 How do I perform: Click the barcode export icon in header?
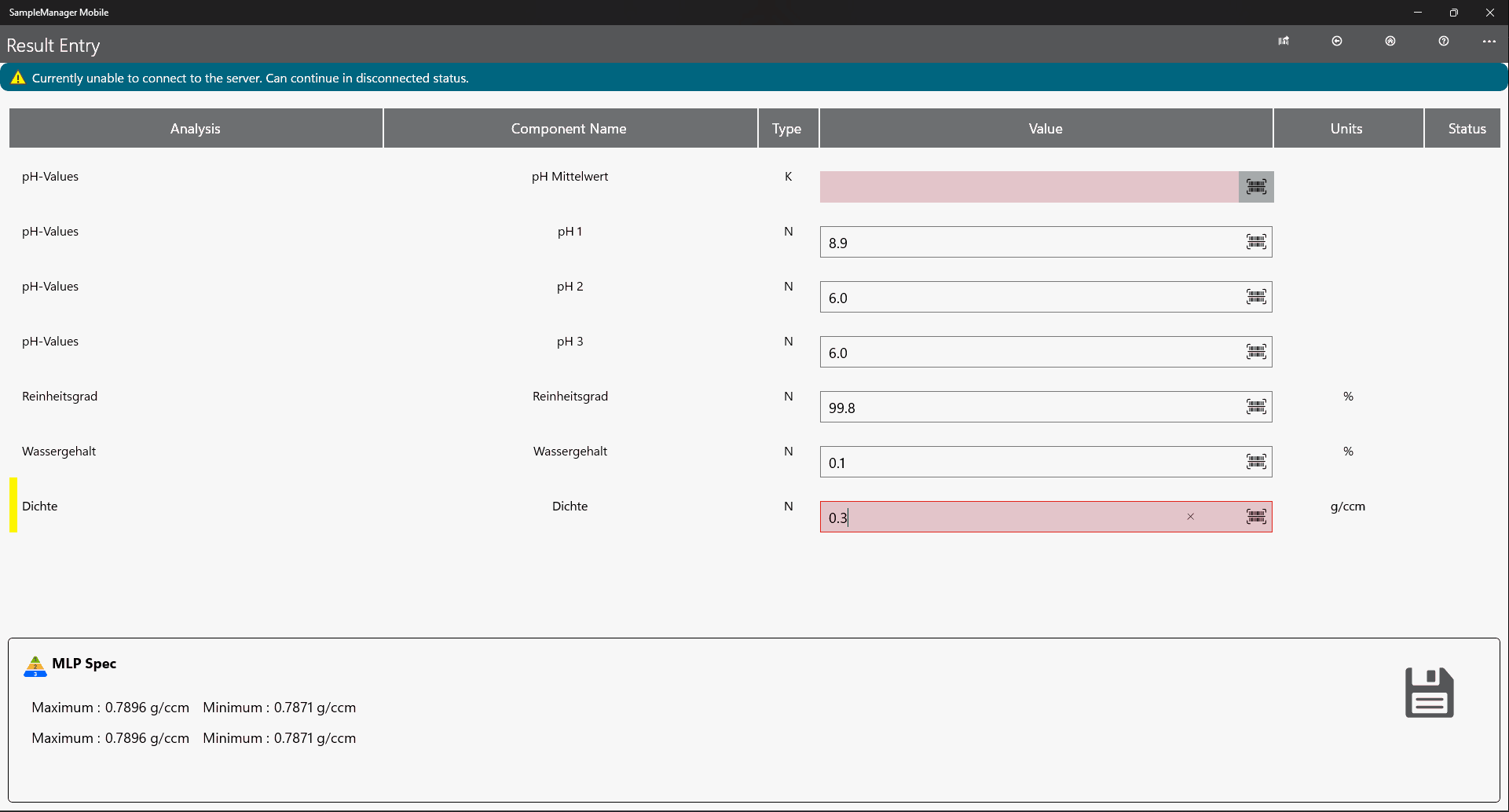pyautogui.click(x=1284, y=41)
